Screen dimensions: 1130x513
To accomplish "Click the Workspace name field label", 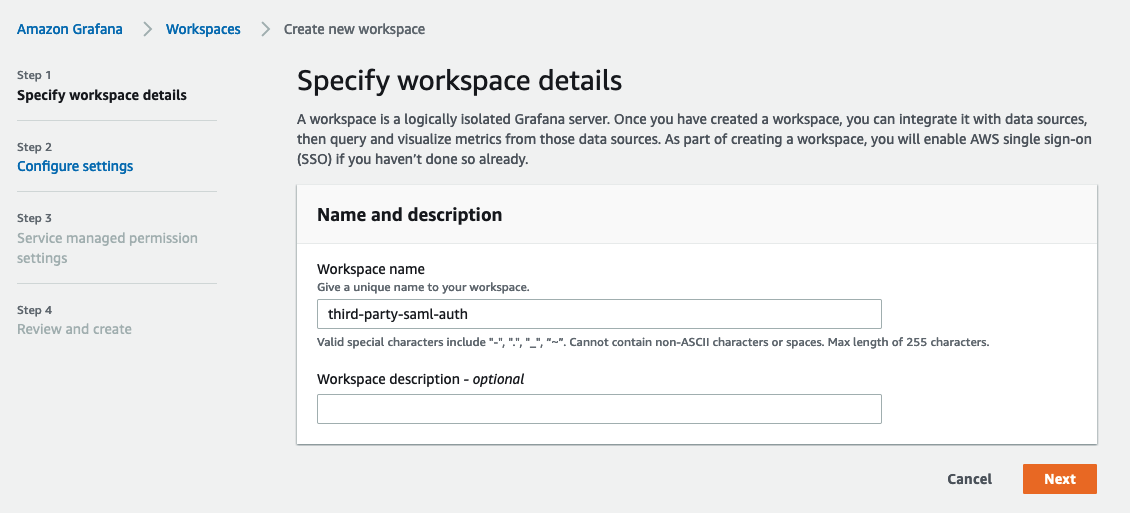I will (370, 269).
